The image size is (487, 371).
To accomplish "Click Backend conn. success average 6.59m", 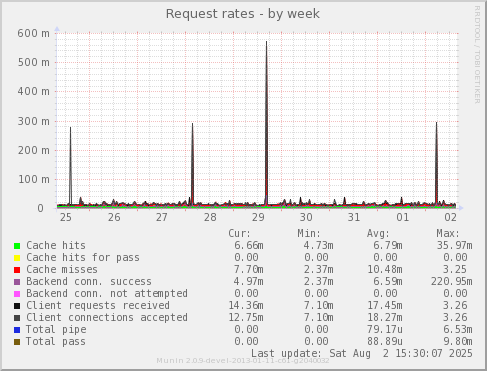I will [388, 281].
